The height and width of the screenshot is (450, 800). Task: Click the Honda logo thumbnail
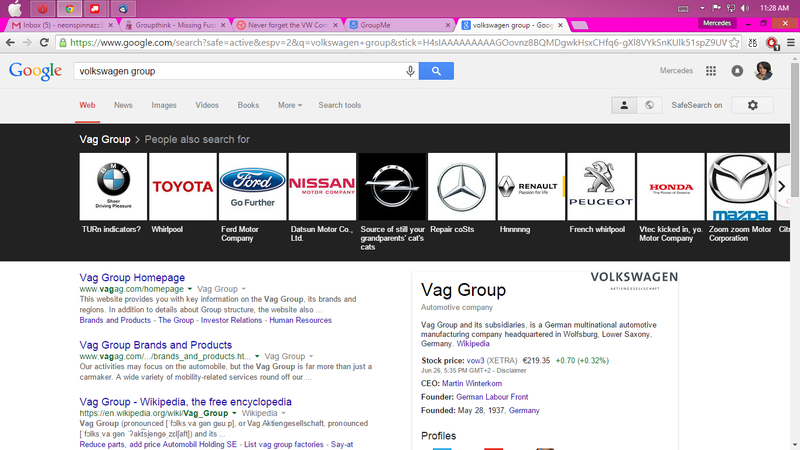click(x=670, y=186)
